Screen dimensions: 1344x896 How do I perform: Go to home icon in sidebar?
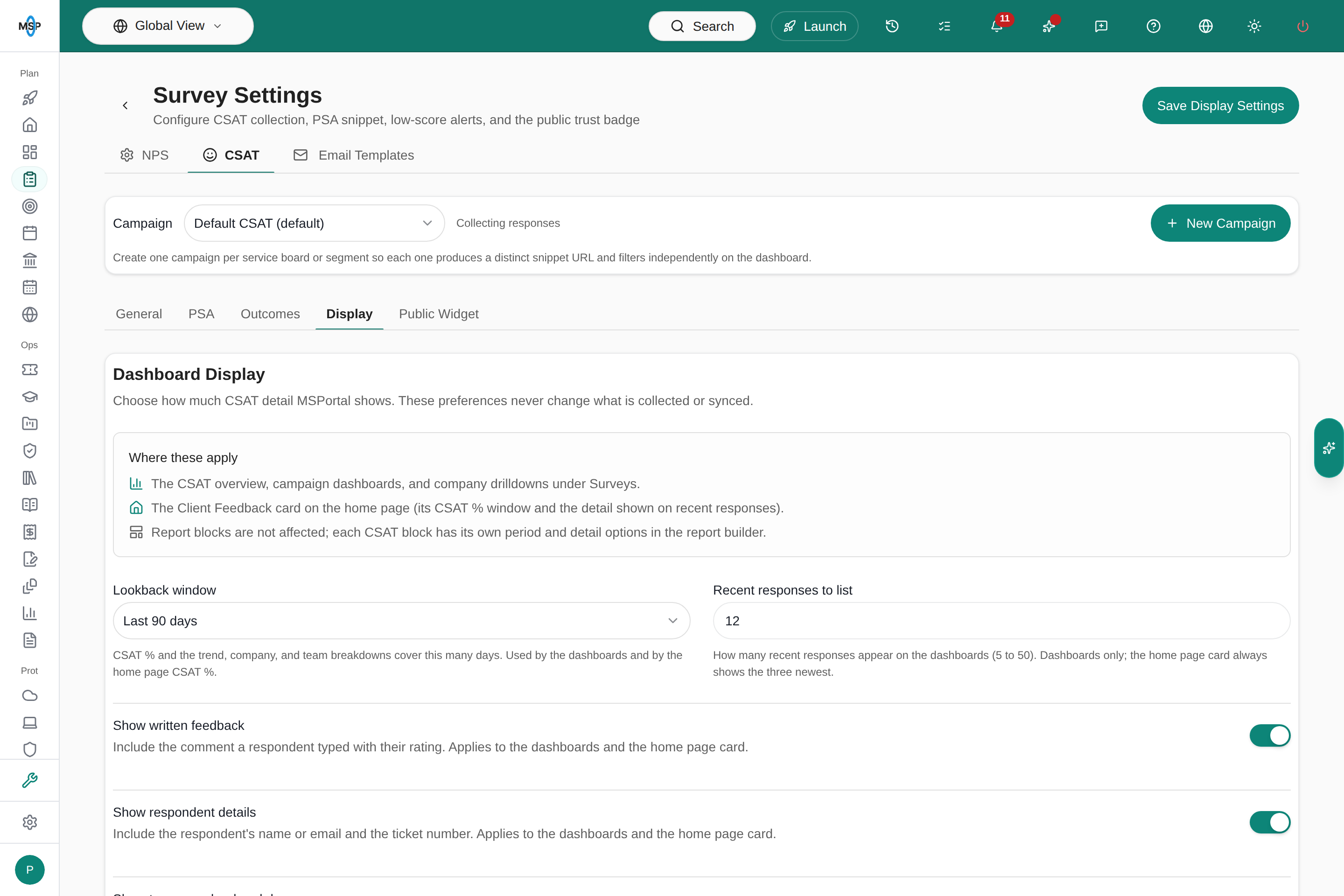(x=30, y=125)
